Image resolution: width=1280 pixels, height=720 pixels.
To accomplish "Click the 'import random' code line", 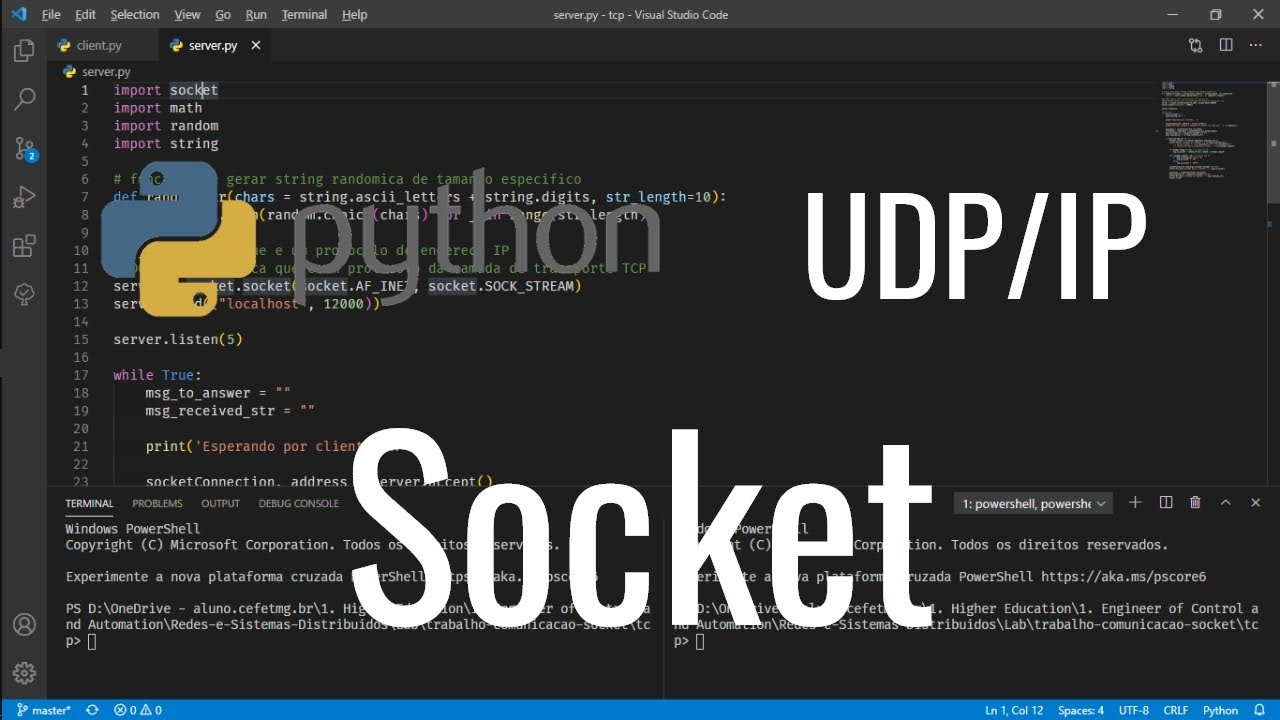I will pos(166,126).
